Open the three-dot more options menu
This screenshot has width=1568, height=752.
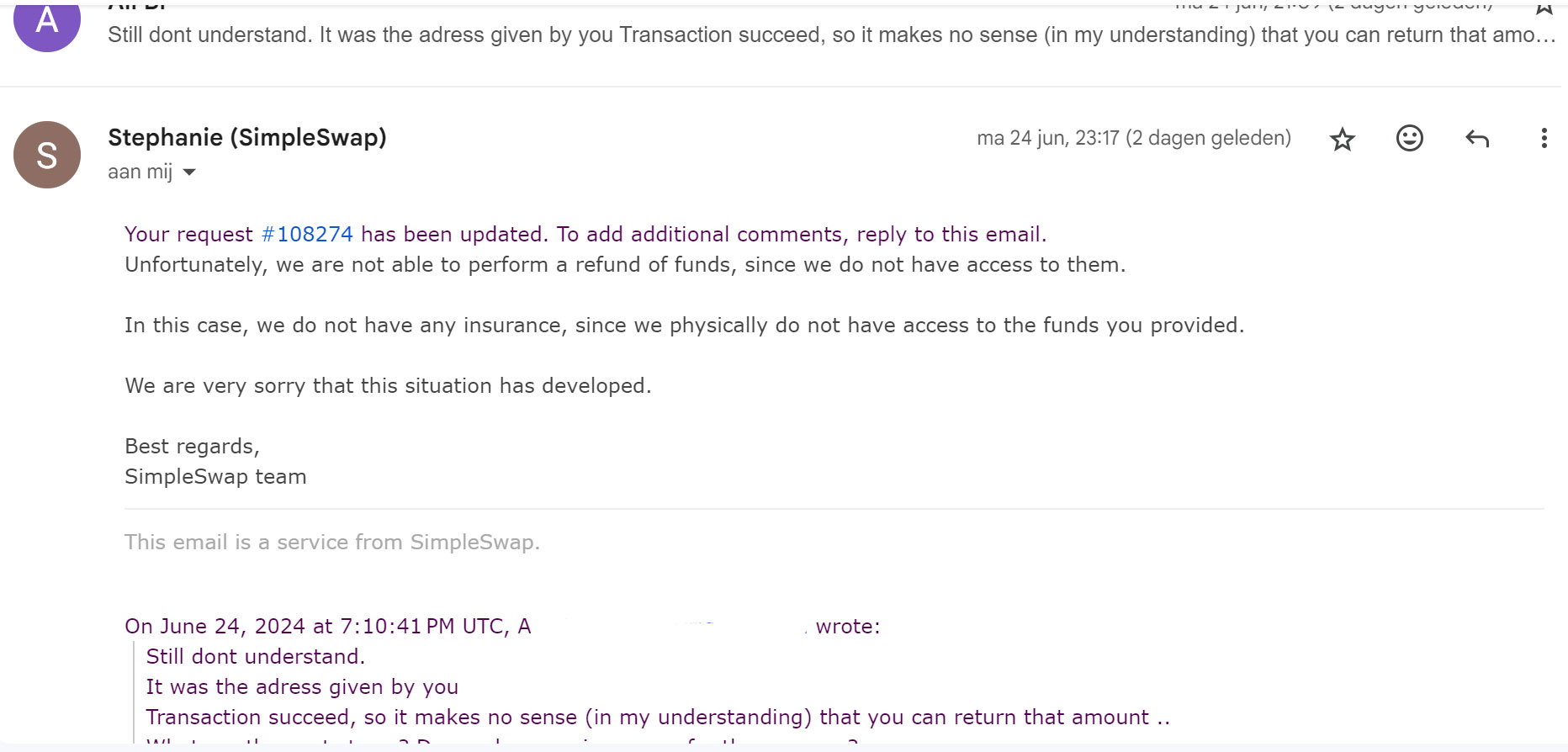(x=1543, y=138)
